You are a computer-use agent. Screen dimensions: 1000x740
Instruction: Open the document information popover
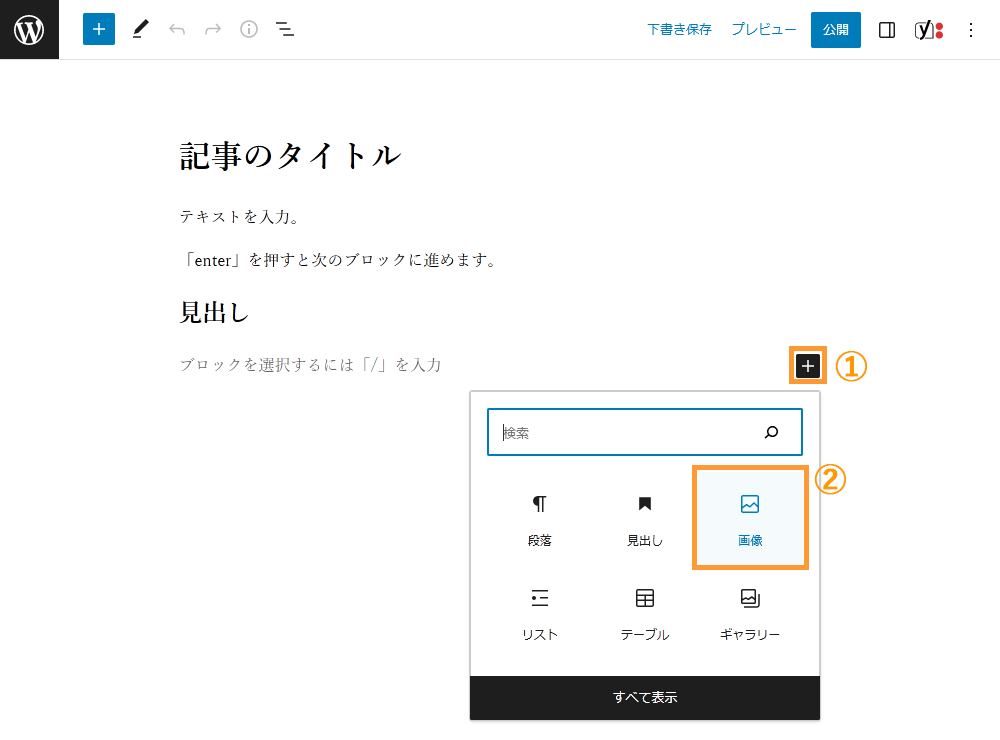pos(248,29)
